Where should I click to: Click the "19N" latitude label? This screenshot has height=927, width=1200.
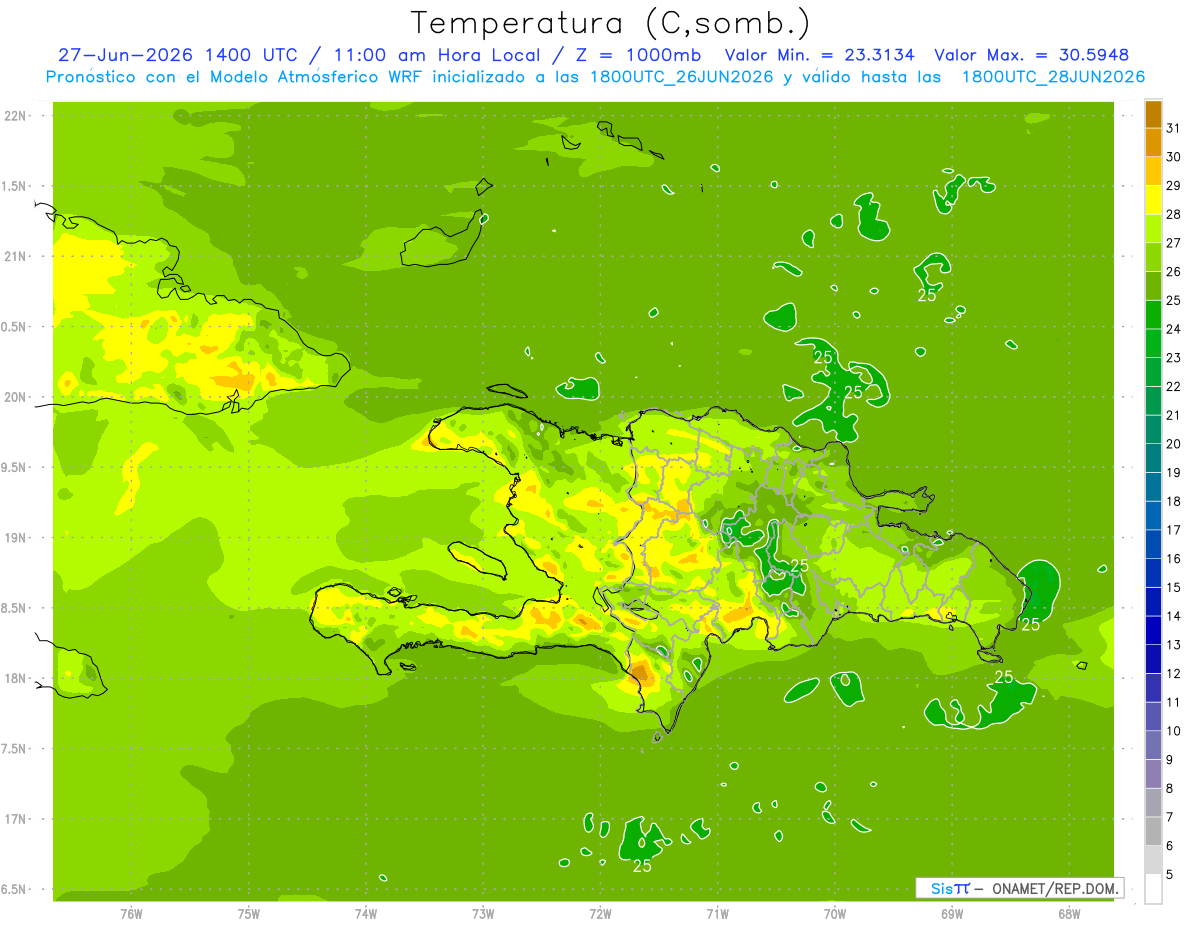tap(15, 538)
